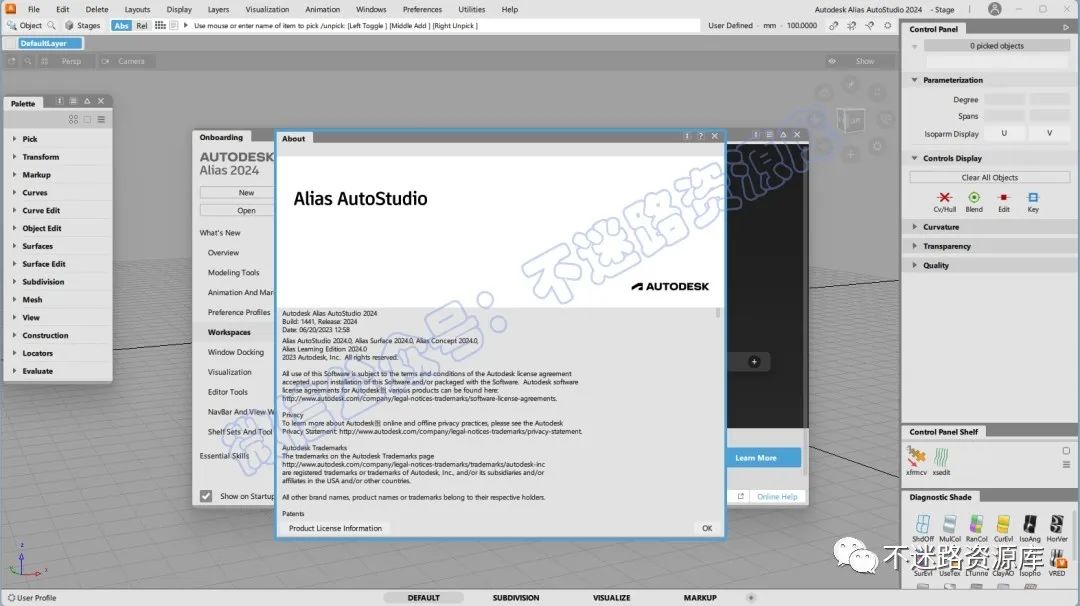Click the Key controls display icon

tap(1032, 198)
